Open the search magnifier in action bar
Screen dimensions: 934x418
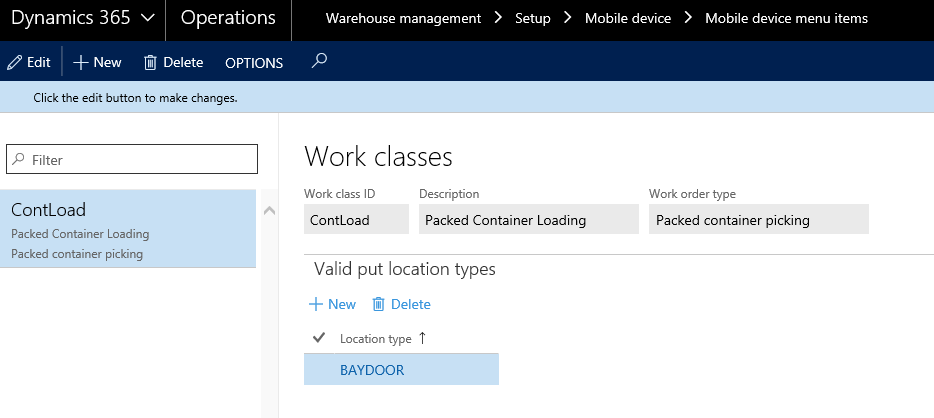pos(319,61)
